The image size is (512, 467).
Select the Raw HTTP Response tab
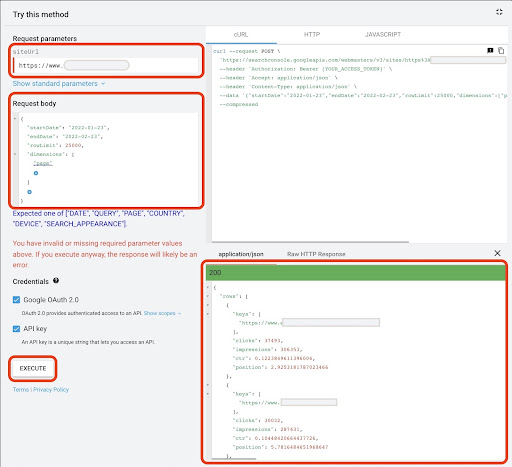316,254
